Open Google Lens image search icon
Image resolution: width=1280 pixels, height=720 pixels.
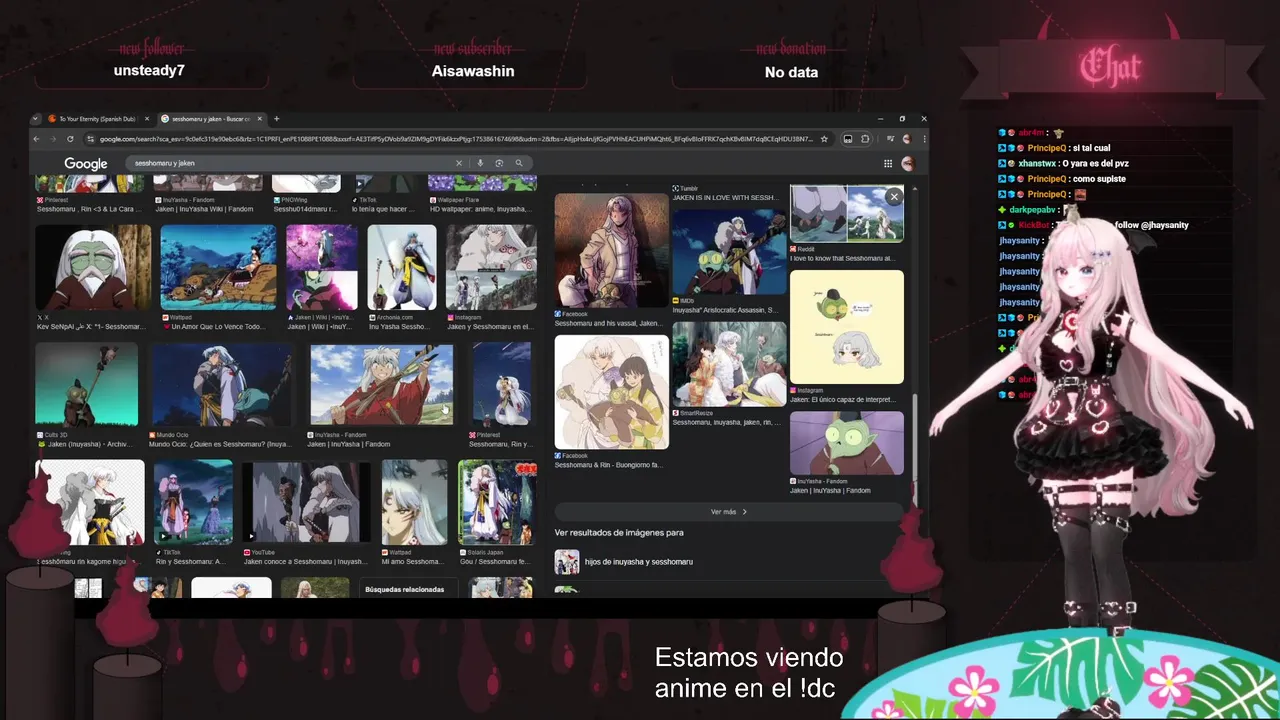pyautogui.click(x=499, y=163)
